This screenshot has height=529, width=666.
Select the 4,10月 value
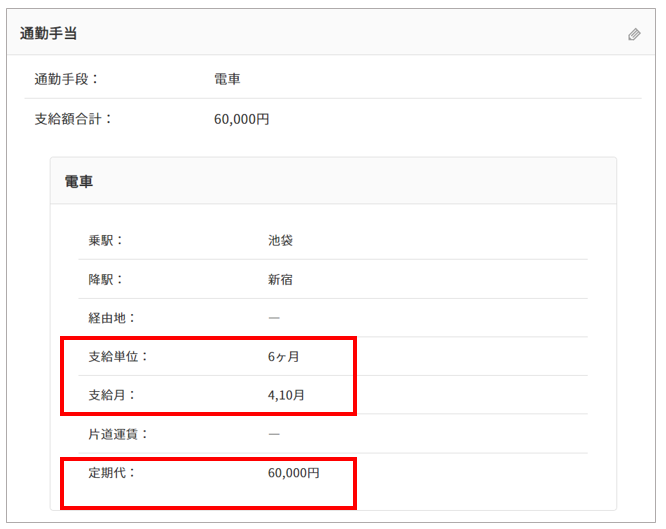pyautogui.click(x=286, y=395)
